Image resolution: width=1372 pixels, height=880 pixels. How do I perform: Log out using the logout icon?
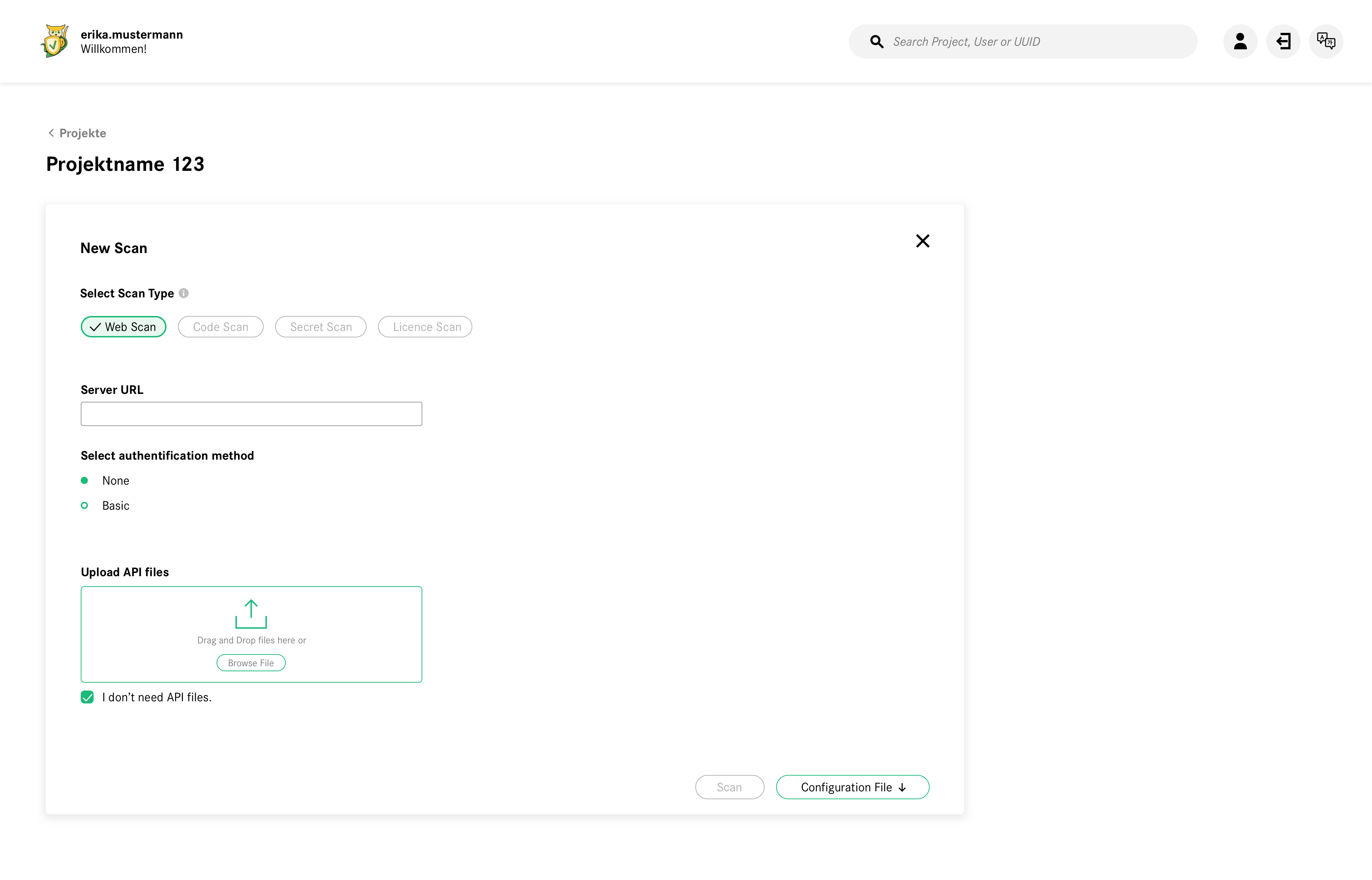1283,41
